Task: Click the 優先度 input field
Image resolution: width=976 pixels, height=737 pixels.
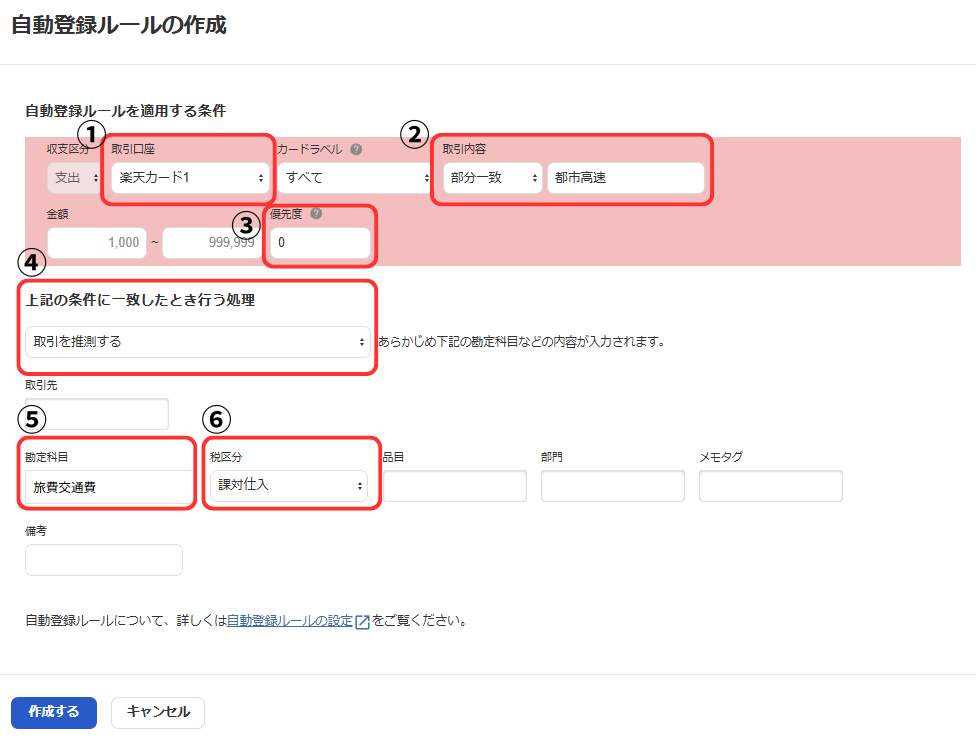Action: click(319, 243)
